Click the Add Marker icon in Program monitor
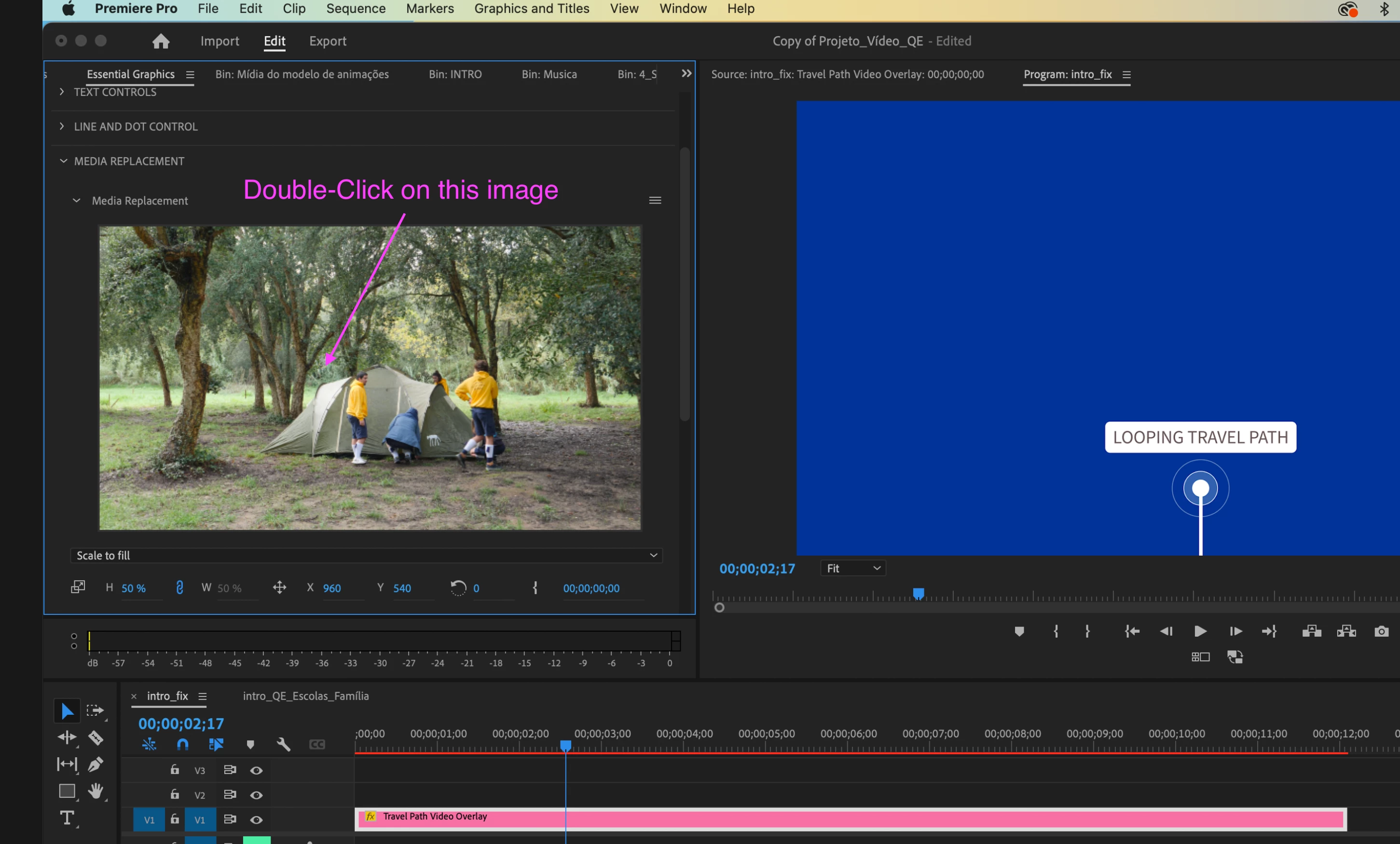The width and height of the screenshot is (1400, 844). click(x=1019, y=631)
